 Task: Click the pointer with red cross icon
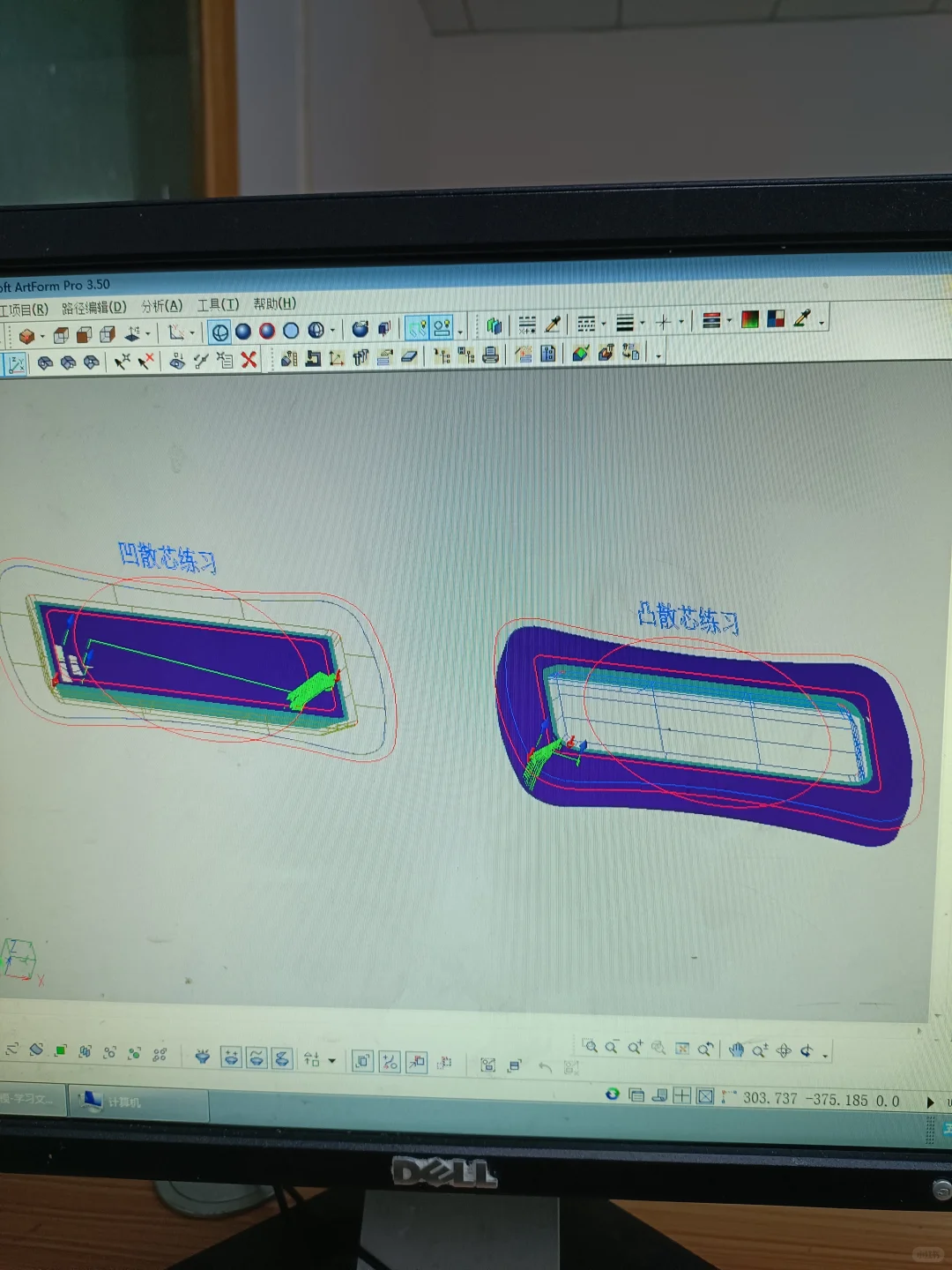145,361
